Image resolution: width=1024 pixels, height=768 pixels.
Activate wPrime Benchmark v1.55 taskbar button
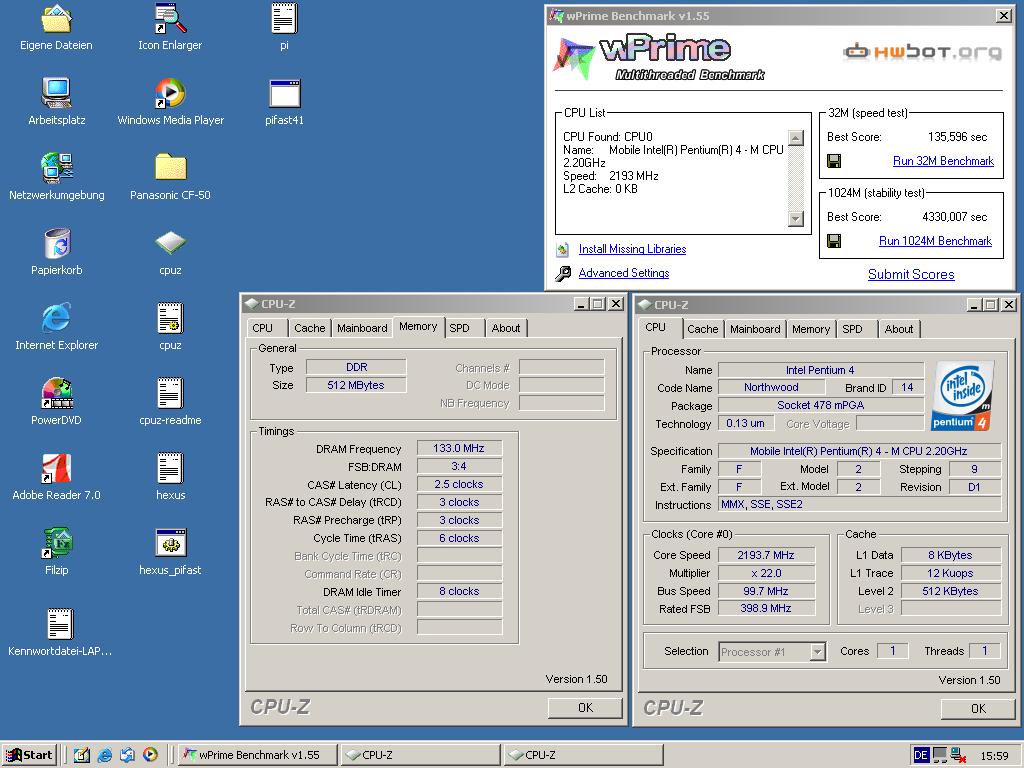point(259,755)
